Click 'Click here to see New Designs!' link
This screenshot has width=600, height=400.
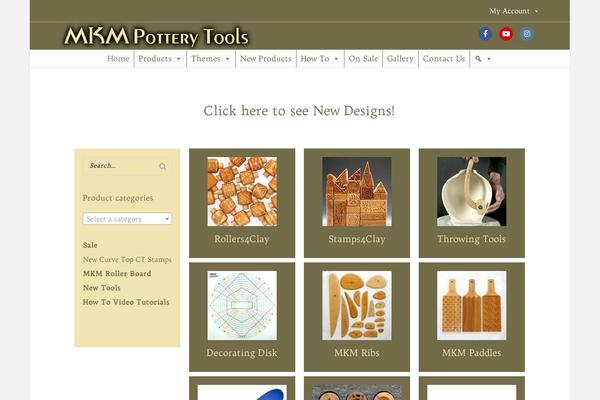pos(299,111)
